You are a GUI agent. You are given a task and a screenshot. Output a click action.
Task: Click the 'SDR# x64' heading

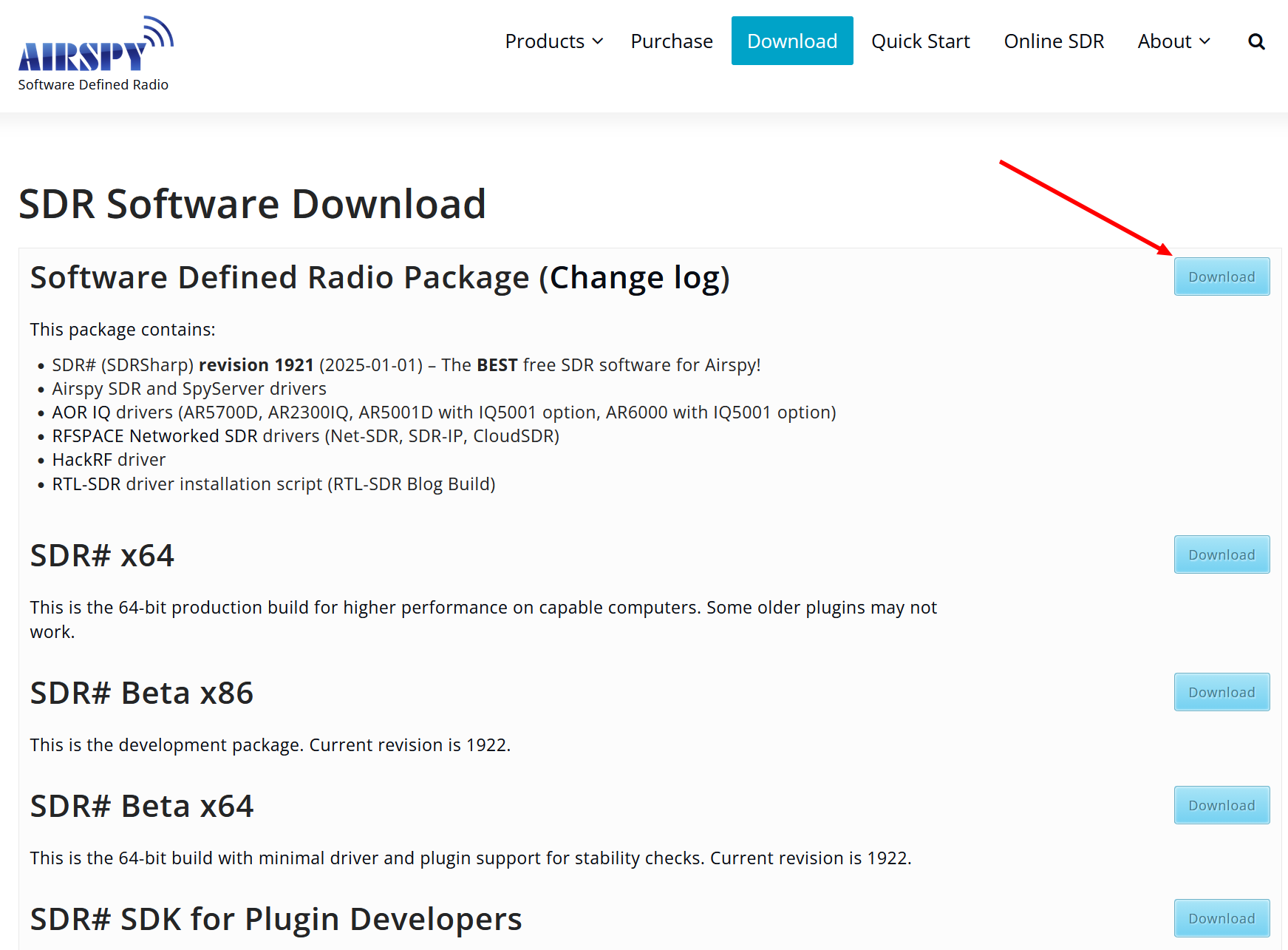click(102, 555)
